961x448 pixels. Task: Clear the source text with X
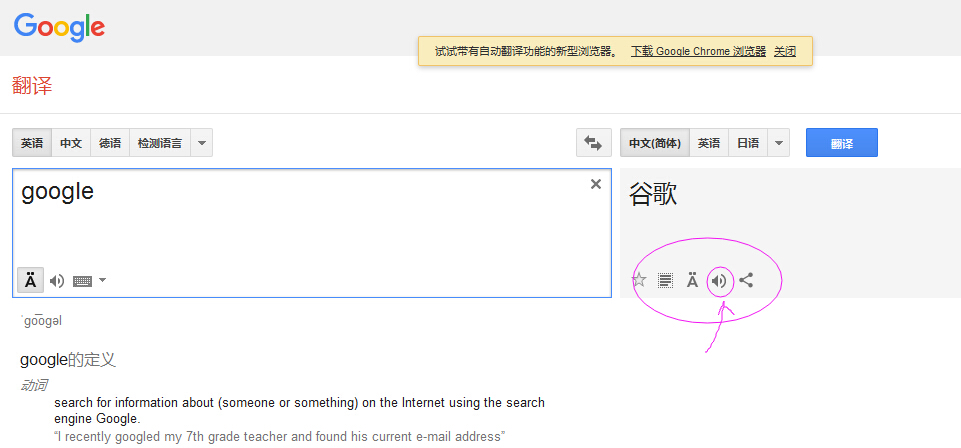pos(596,184)
